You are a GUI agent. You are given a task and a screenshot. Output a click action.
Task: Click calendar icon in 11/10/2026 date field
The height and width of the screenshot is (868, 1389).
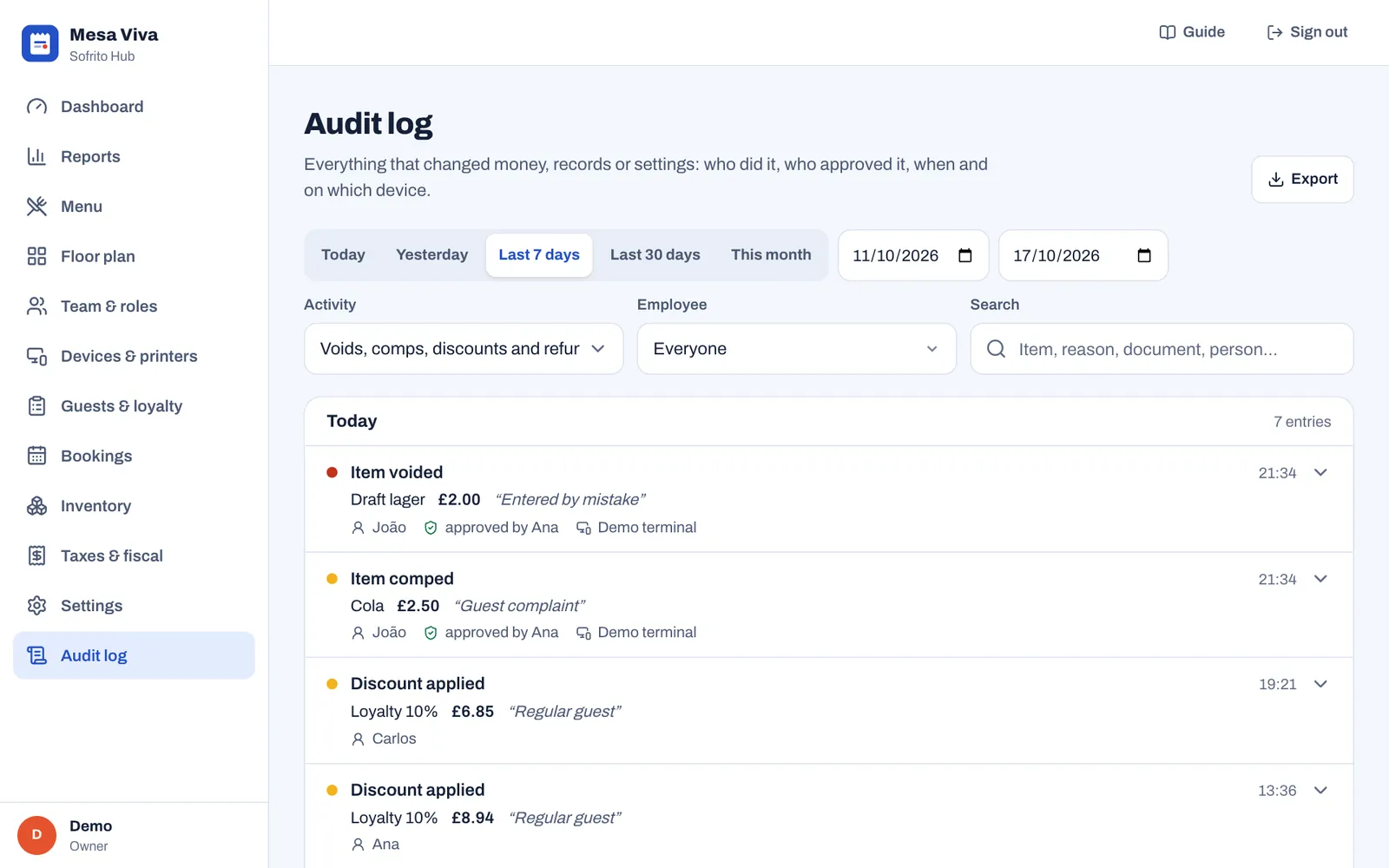pyautogui.click(x=965, y=255)
